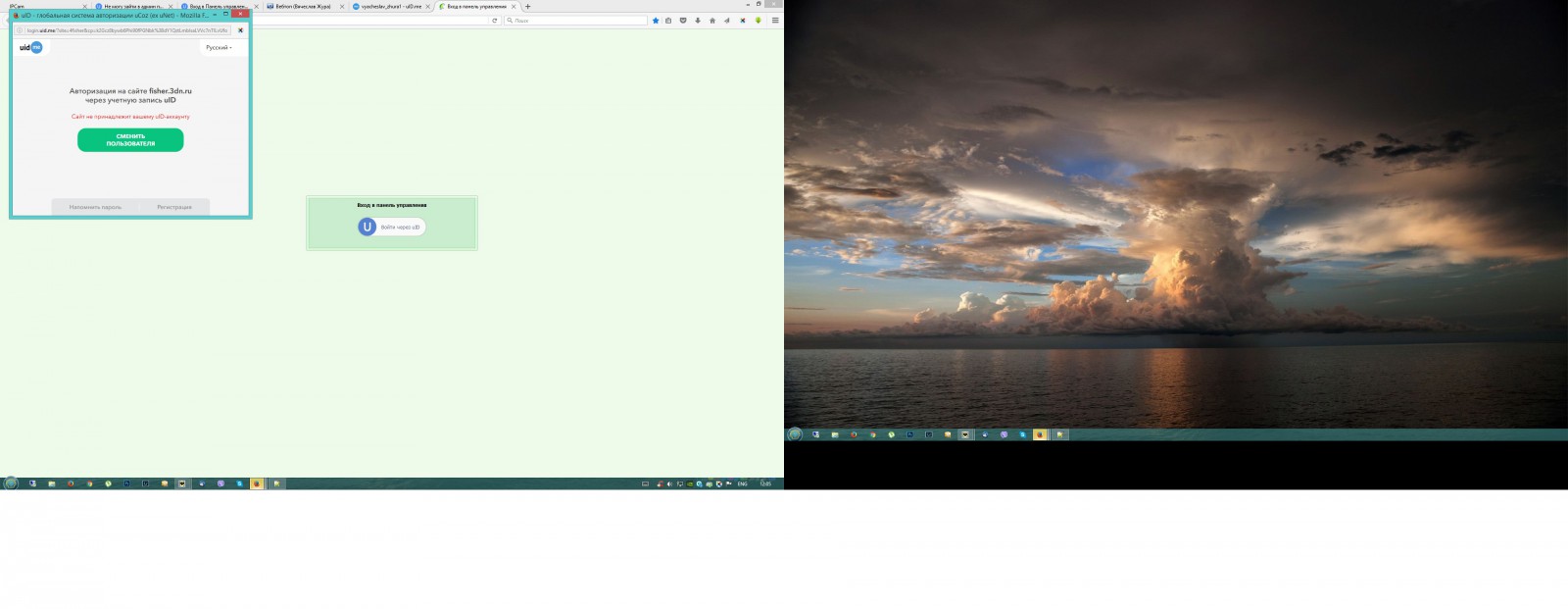Click the uid.me logo in popup
Image resolution: width=1568 pixels, height=609 pixels.
(x=30, y=47)
